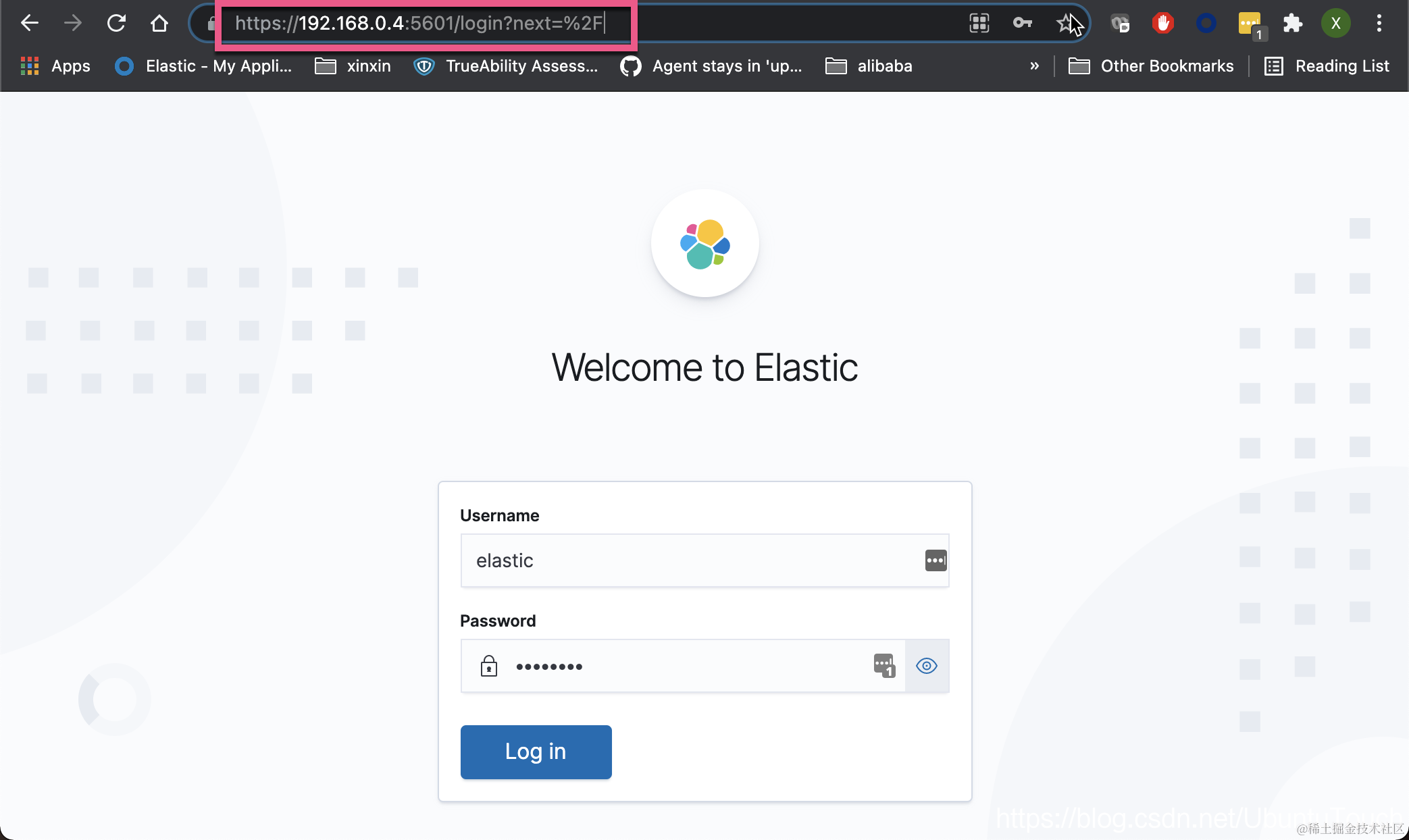Click the password manager icon in the Password field
Screen dimensions: 1409x840
point(883,665)
